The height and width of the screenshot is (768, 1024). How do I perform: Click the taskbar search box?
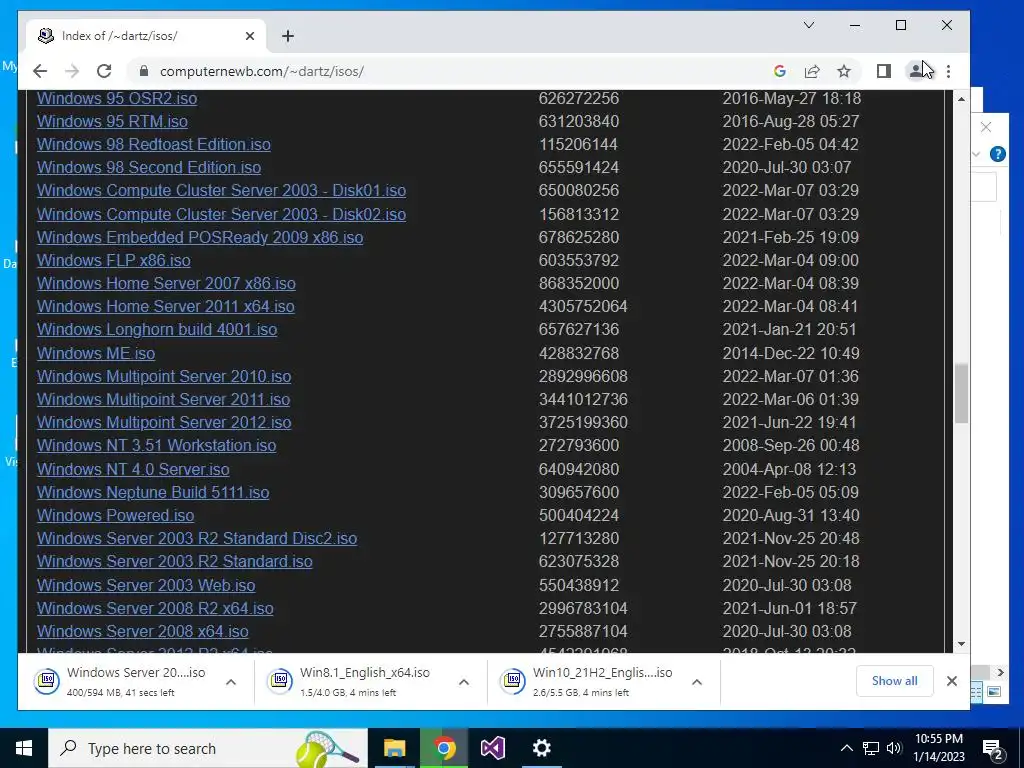tap(208, 748)
